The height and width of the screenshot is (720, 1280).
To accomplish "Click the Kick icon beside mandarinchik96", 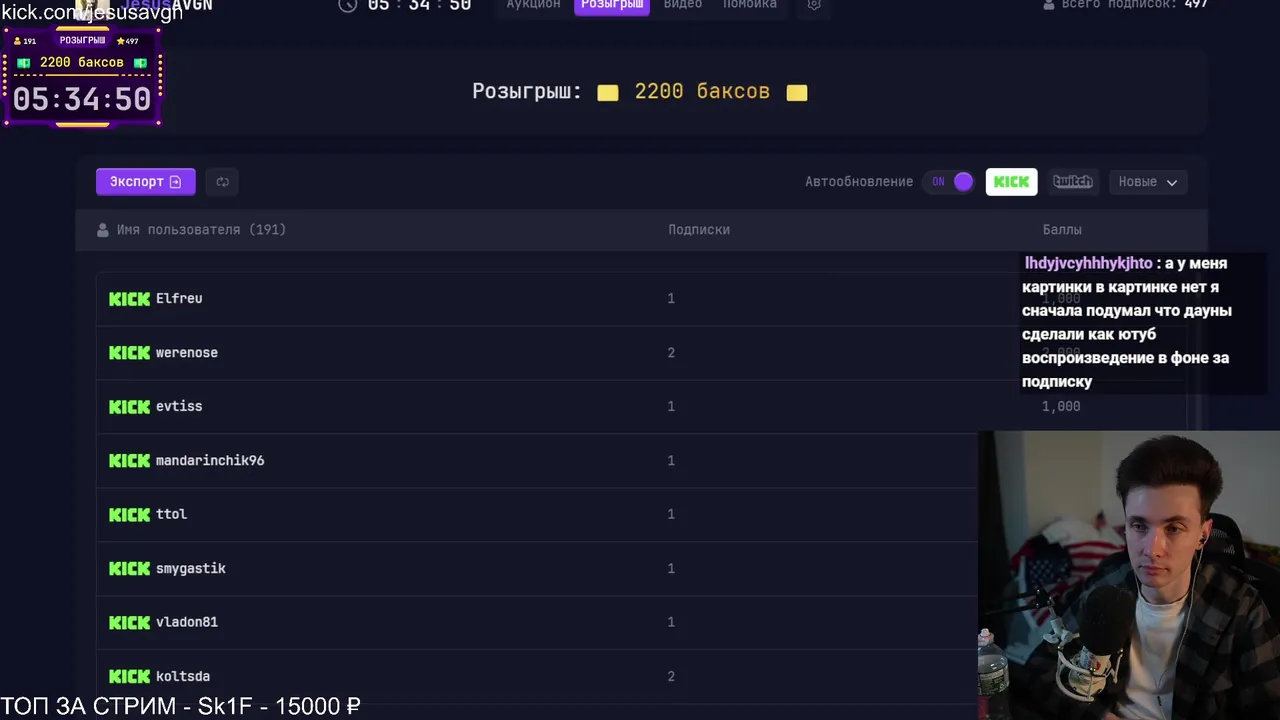I will pos(129,461).
